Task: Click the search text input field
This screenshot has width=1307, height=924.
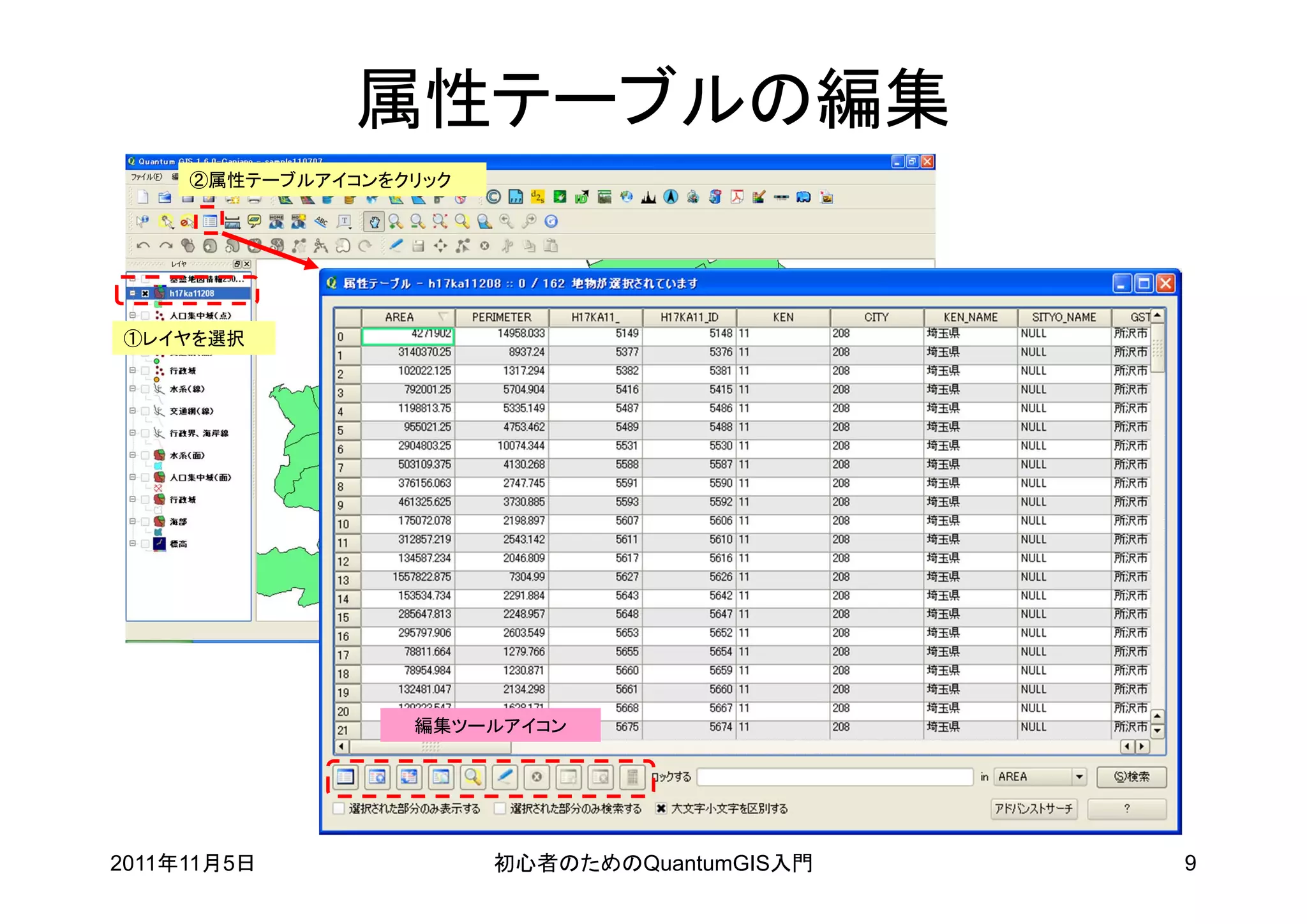Action: 835,777
